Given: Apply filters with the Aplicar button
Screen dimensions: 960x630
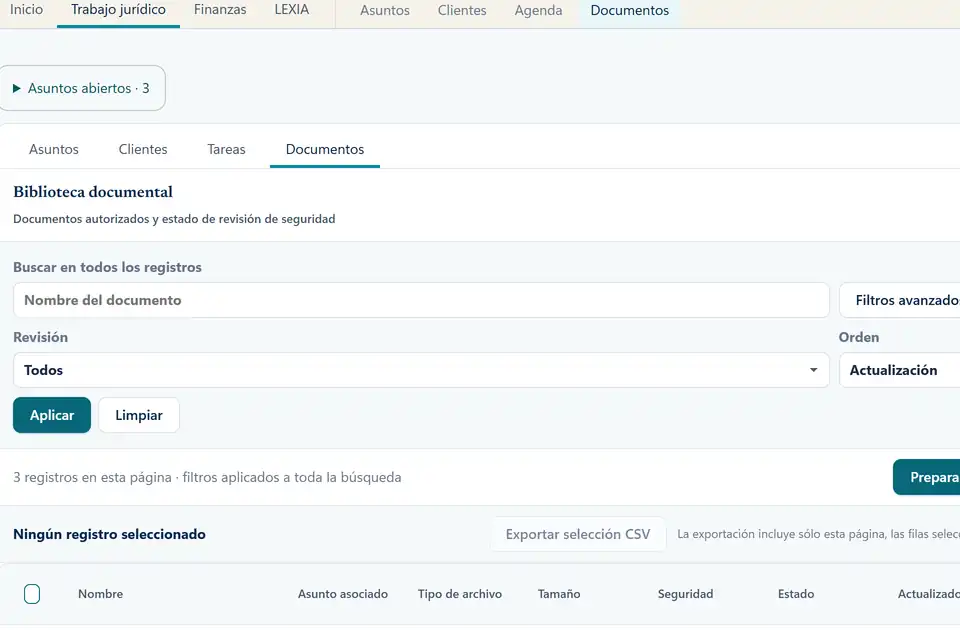Looking at the screenshot, I should 52,415.
